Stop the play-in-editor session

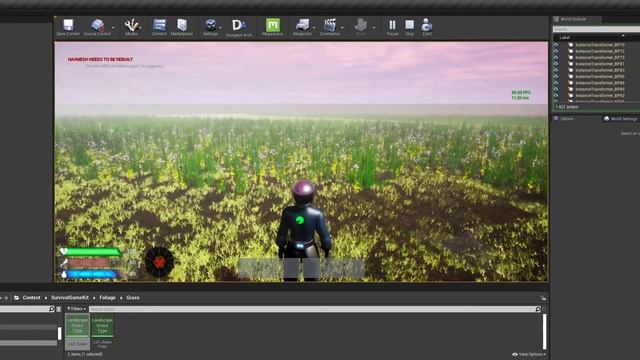point(409,25)
